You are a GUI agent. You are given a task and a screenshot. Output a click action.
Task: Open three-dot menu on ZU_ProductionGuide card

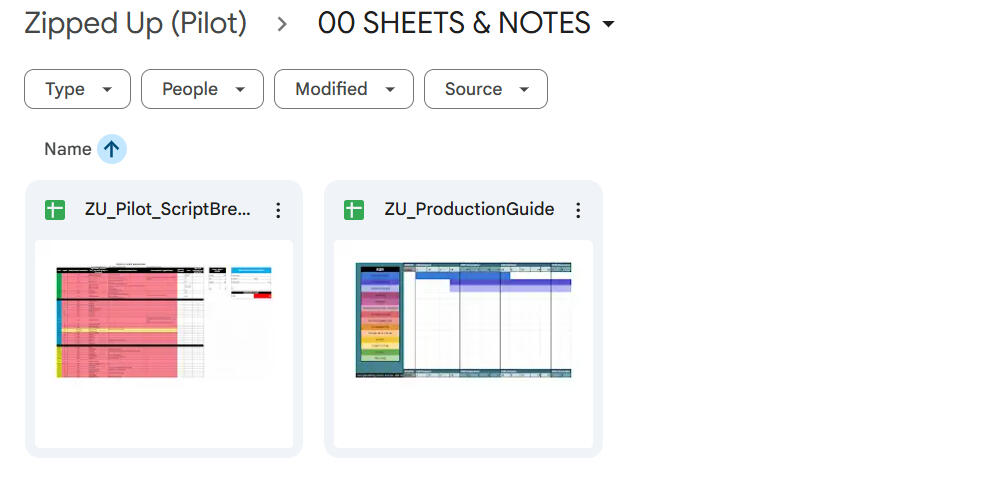click(577, 210)
